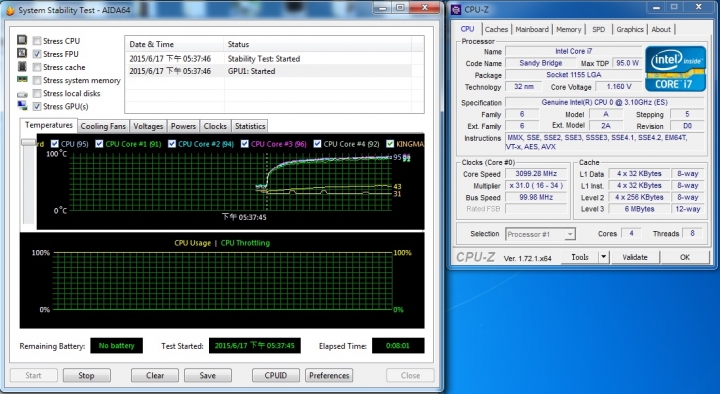Open Preferences in AIDA64
The height and width of the screenshot is (394, 720).
point(329,375)
